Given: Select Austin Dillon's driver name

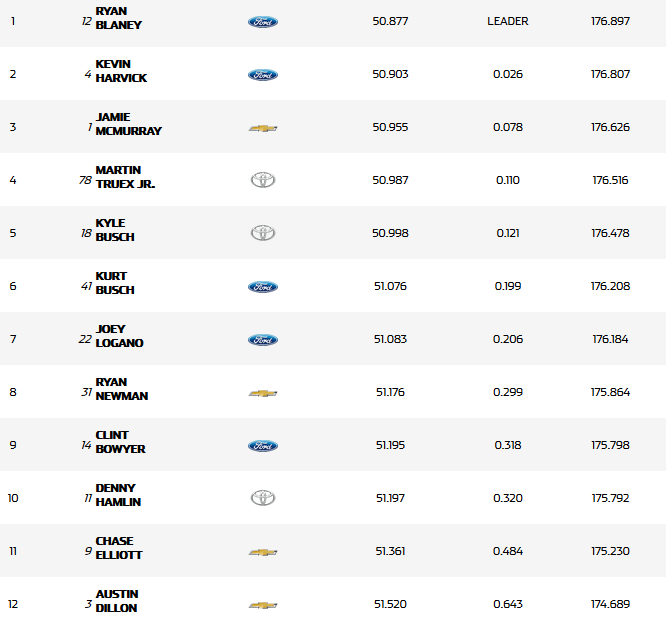Looking at the screenshot, I should tap(117, 601).
